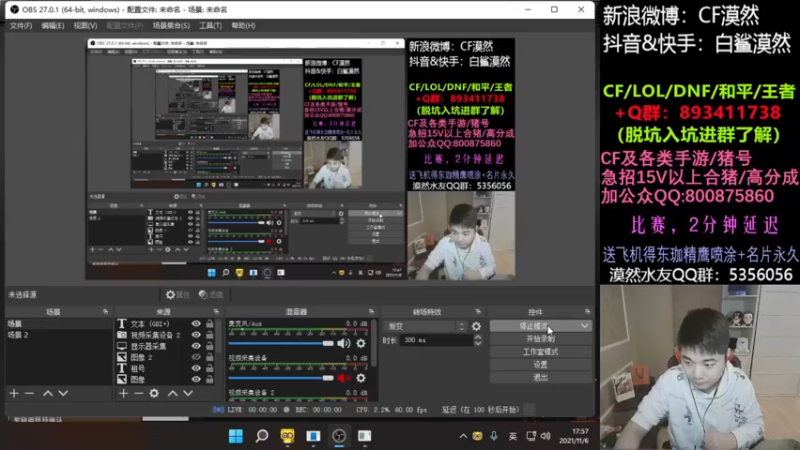Screen dimensions: 800x450
Task: Add a new source with plus icon in 来源 panel
Action: click(123, 393)
